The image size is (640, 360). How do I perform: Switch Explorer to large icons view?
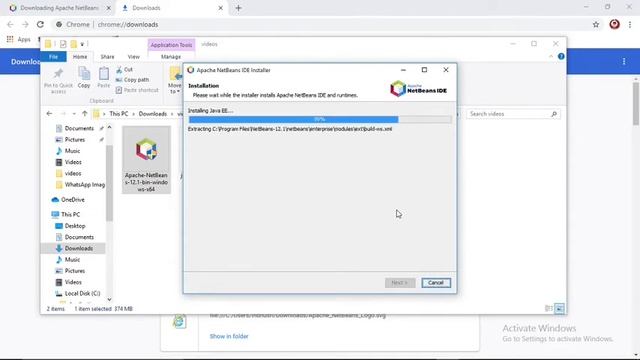pos(560,309)
